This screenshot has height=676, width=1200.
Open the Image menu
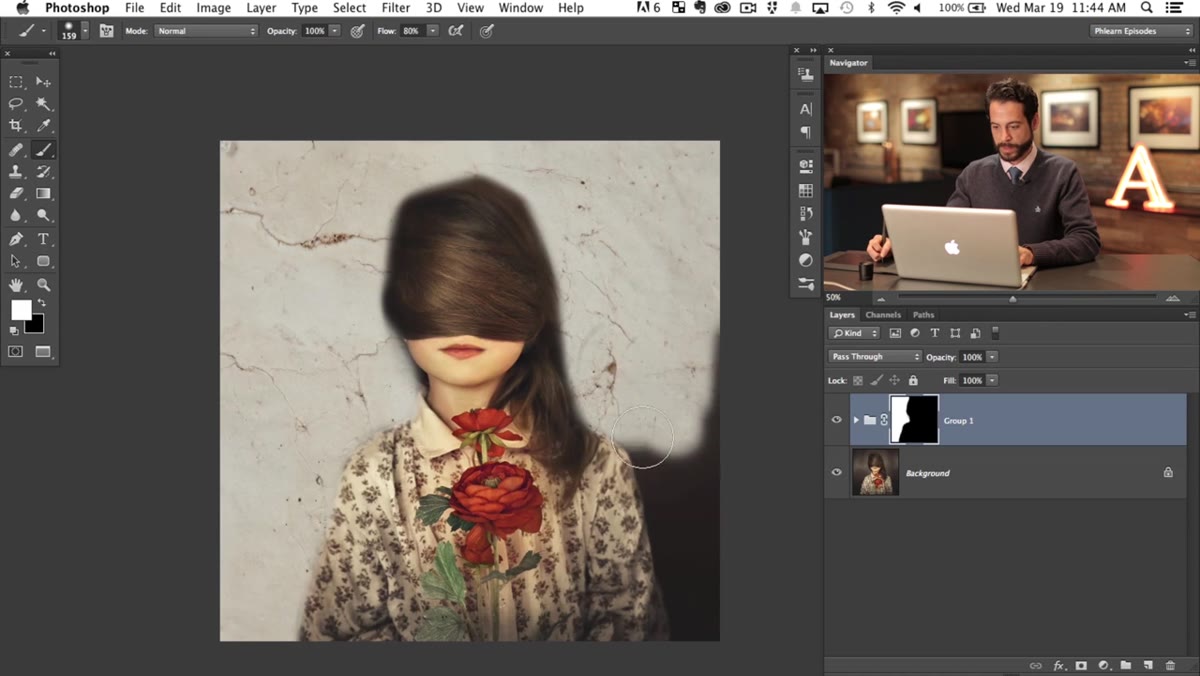pos(213,8)
